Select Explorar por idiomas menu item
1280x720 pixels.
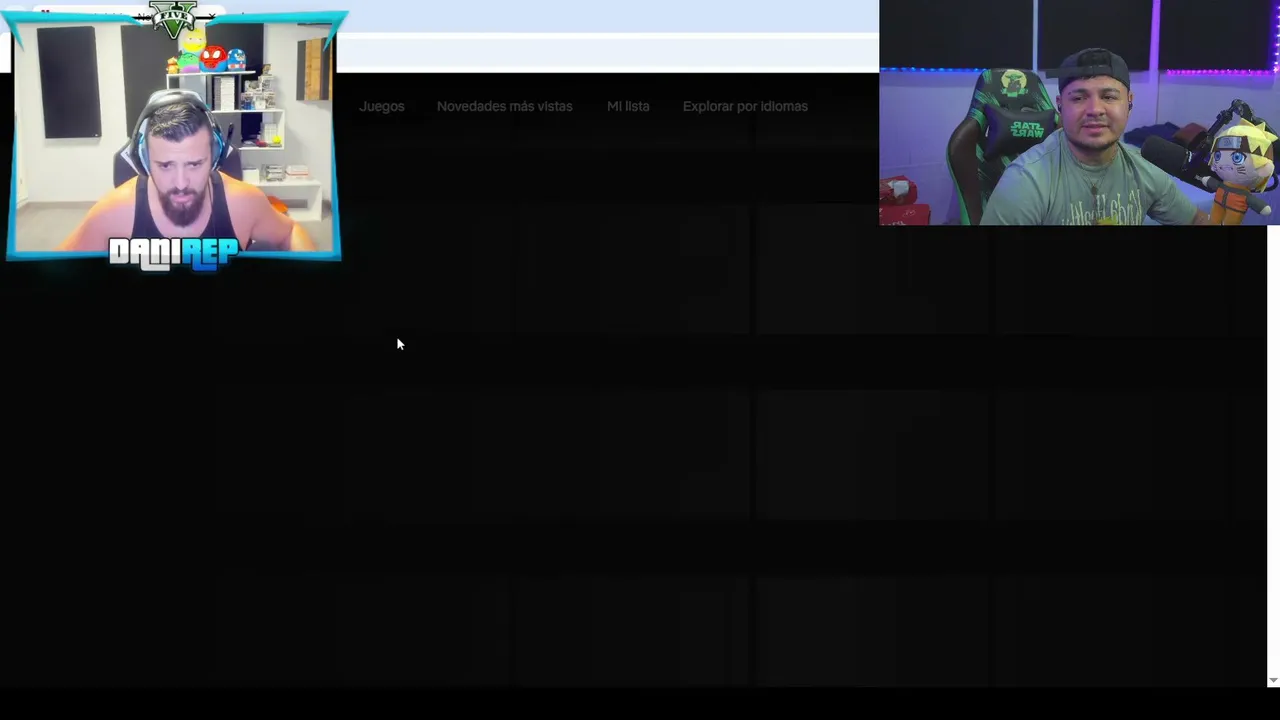[x=745, y=106]
